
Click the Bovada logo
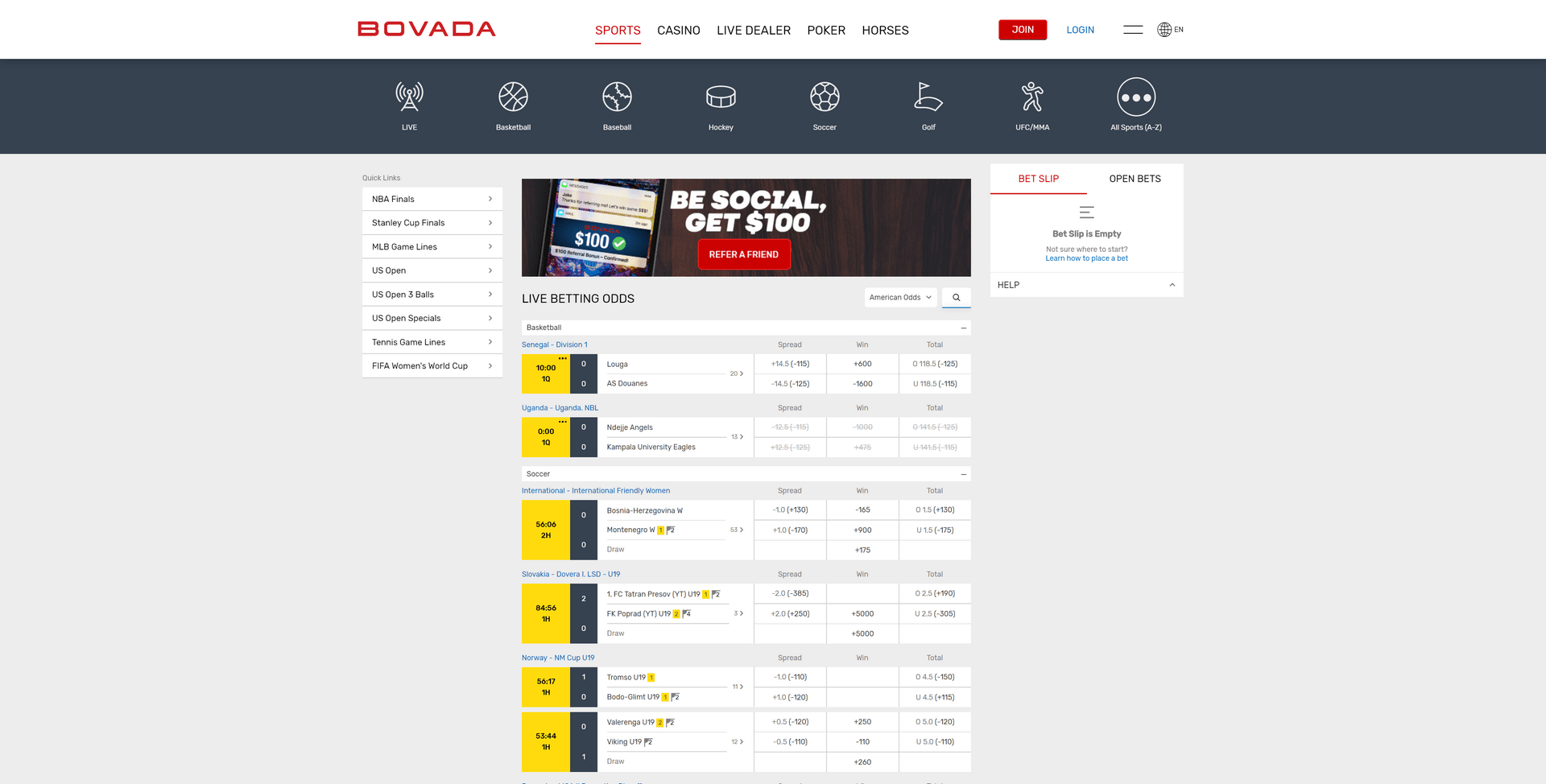(x=427, y=29)
